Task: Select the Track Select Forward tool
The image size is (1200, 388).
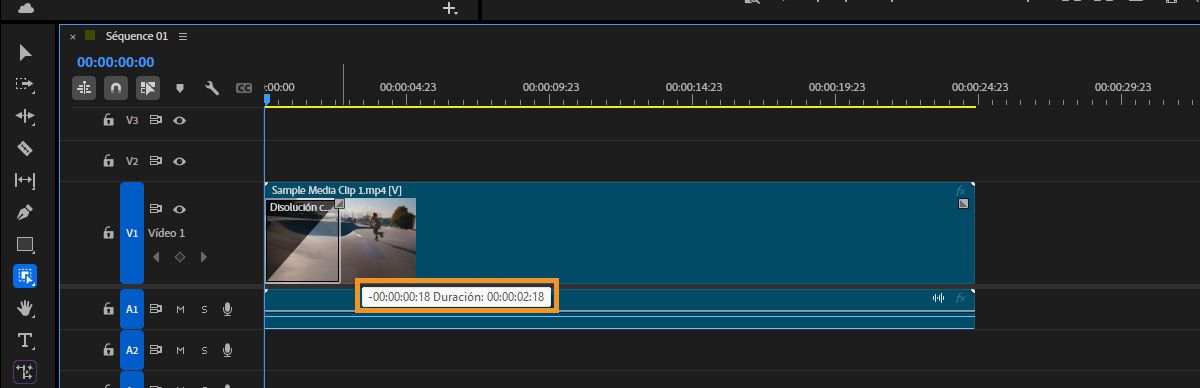Action: [25, 84]
